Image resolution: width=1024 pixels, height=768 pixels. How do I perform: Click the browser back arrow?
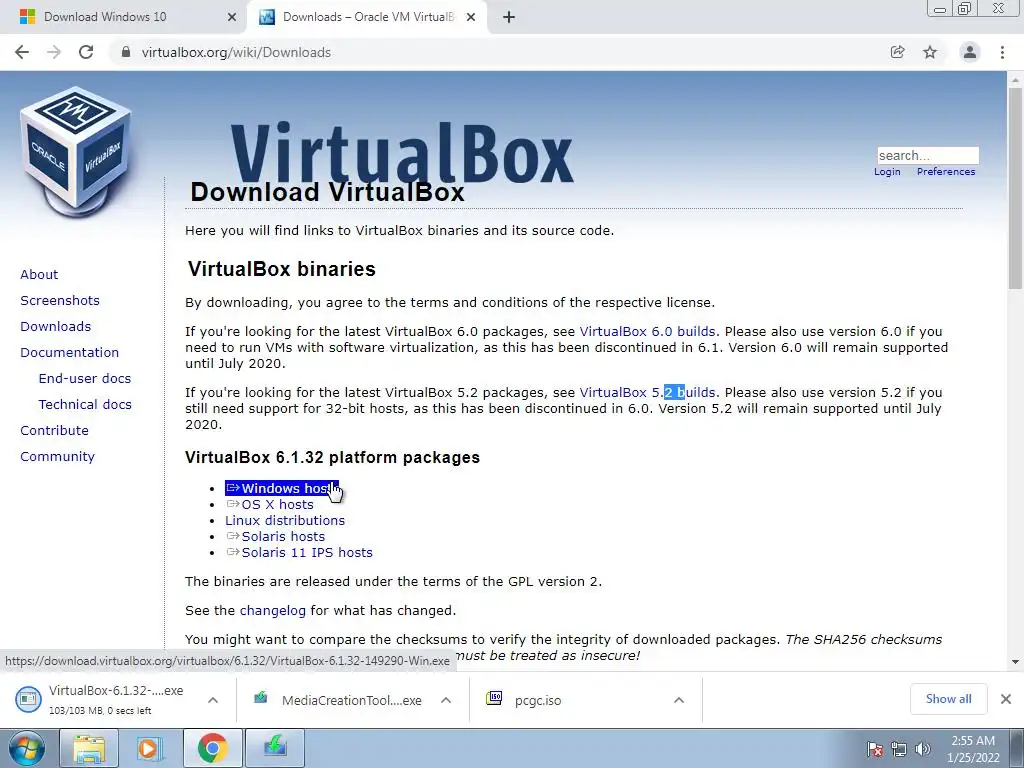coord(22,52)
